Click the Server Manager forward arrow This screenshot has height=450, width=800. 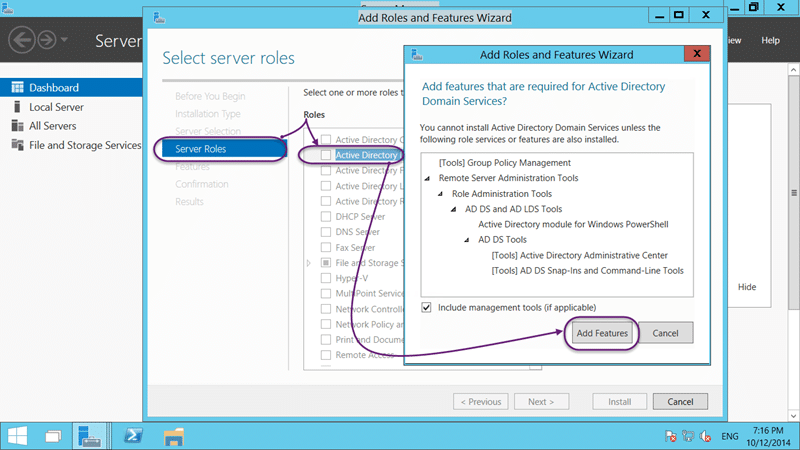pyautogui.click(x=46, y=40)
